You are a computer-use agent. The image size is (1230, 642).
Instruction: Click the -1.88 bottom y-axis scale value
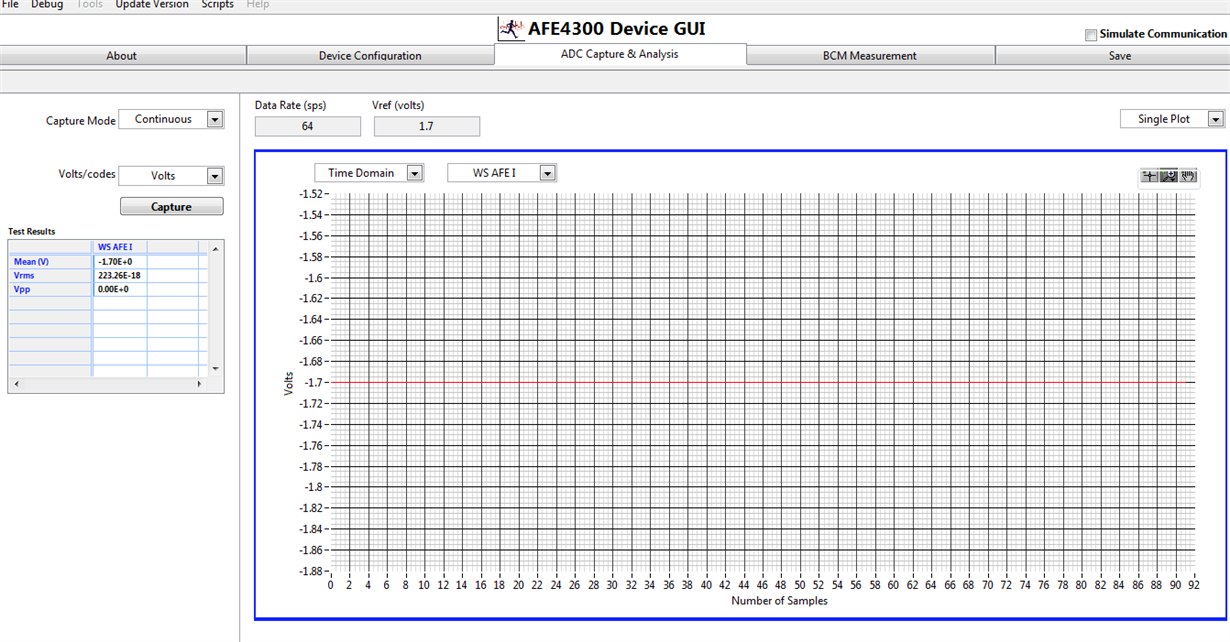tap(310, 571)
